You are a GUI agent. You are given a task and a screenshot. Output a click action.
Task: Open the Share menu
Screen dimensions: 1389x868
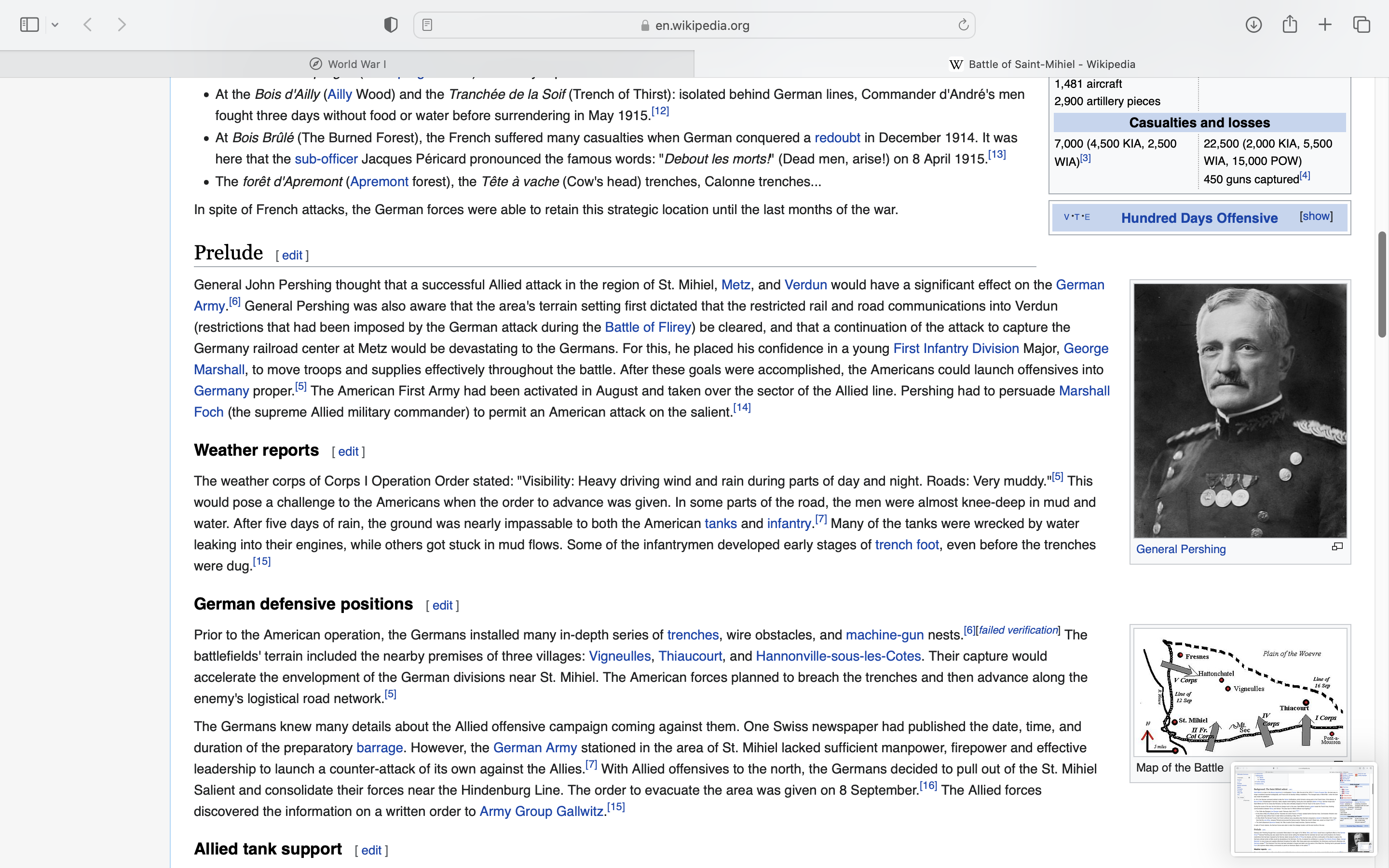coord(1290,25)
